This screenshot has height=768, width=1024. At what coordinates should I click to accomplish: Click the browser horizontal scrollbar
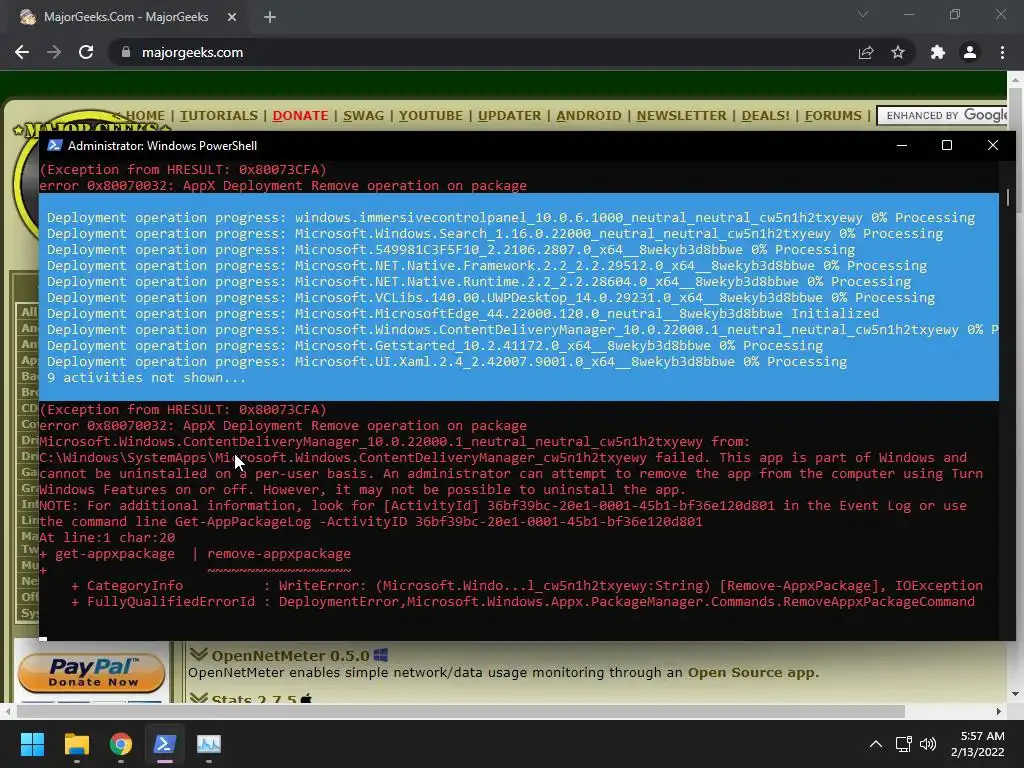(460, 711)
